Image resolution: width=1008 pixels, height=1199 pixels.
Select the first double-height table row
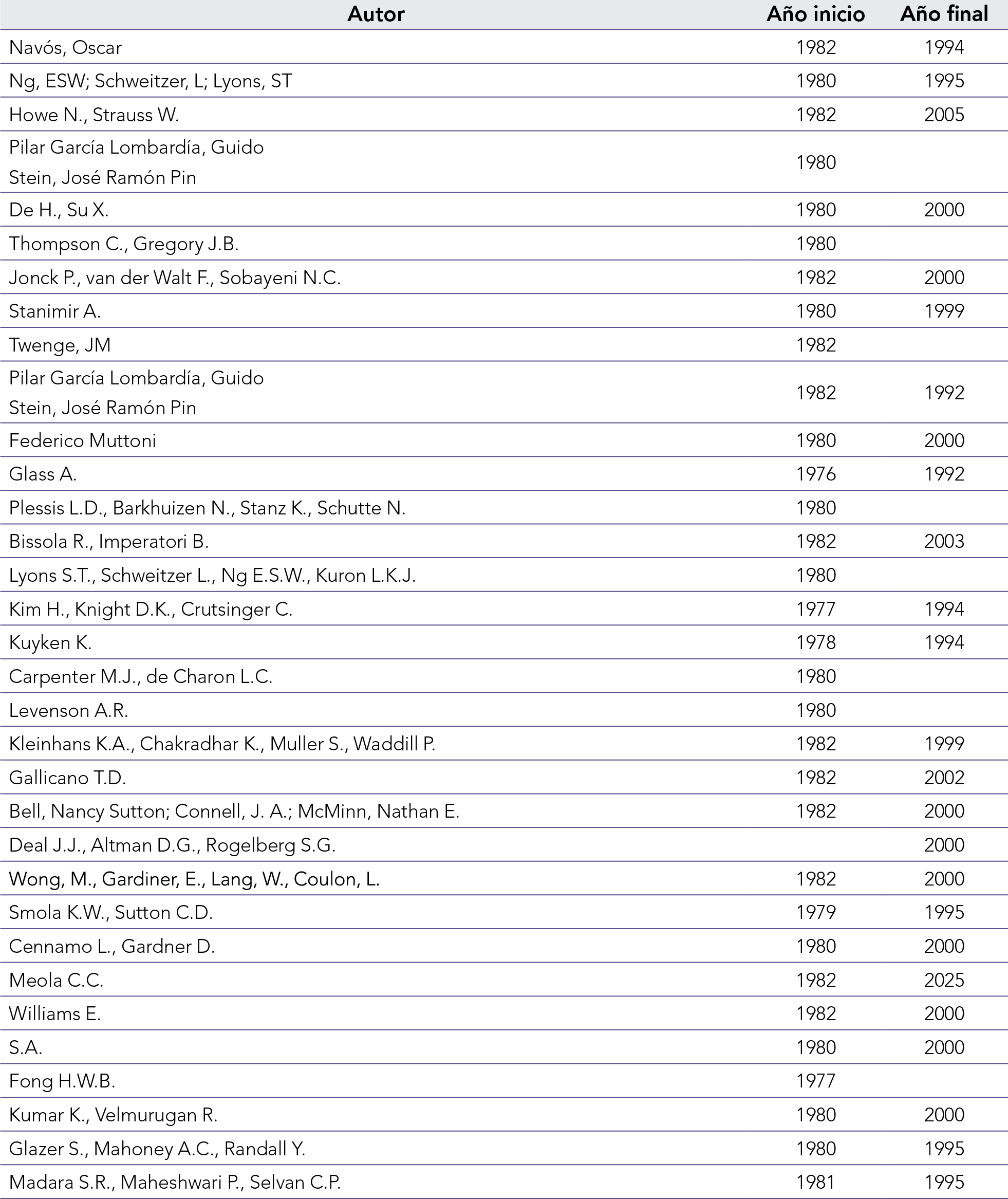(x=377, y=162)
